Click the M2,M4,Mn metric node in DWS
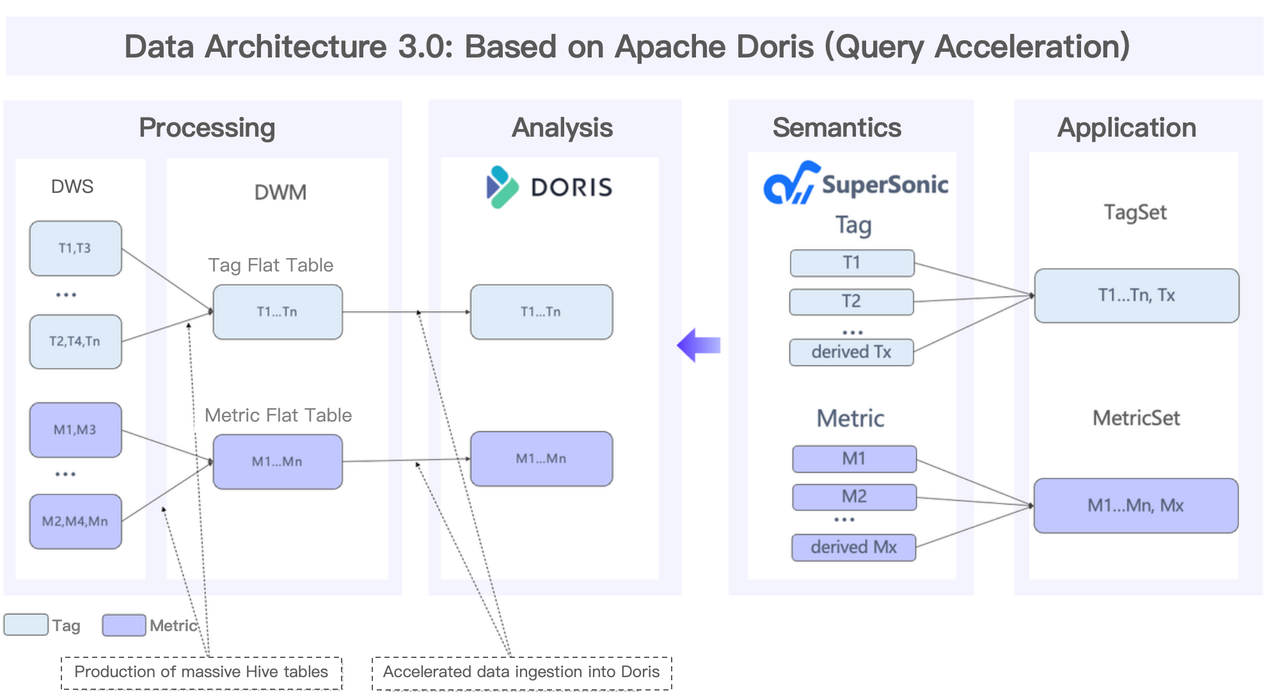The height and width of the screenshot is (695, 1280). tap(75, 521)
